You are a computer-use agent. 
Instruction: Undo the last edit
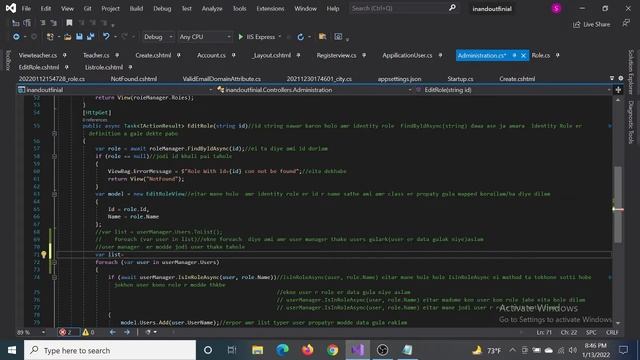click(106, 37)
